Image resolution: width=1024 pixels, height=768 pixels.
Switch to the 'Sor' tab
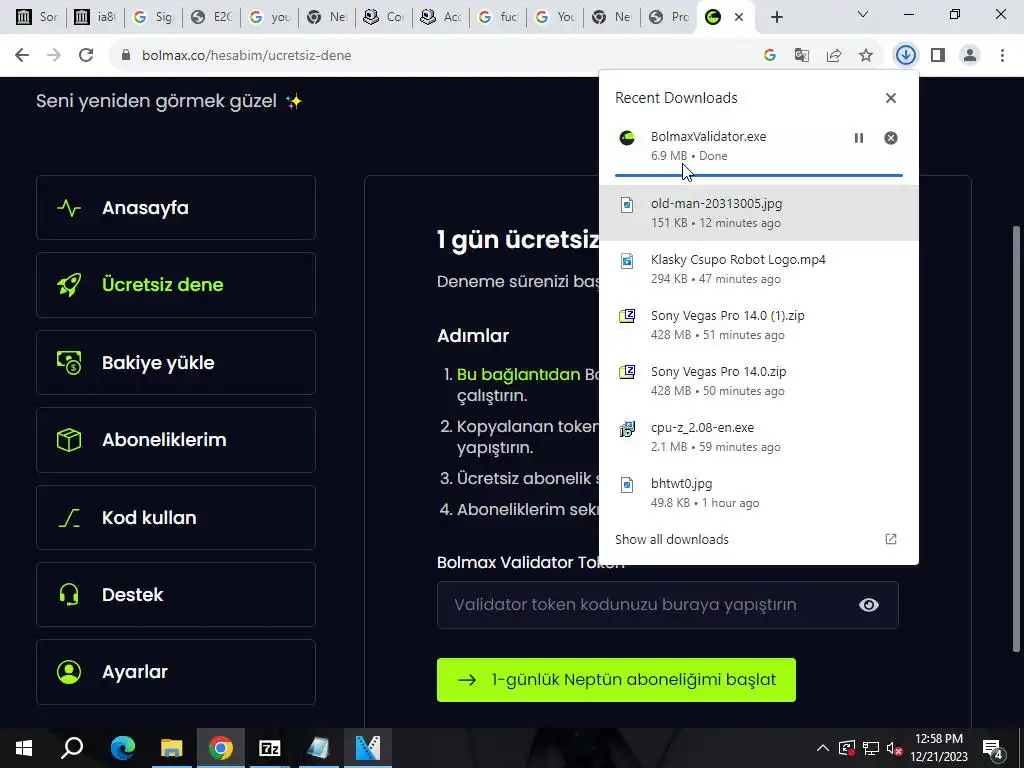(36, 17)
